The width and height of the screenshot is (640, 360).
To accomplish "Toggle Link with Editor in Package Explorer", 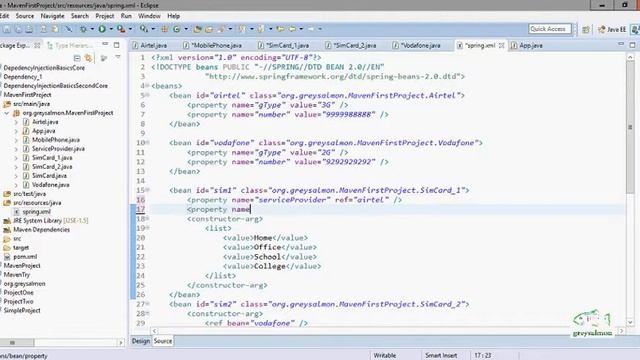I will click(x=89, y=58).
